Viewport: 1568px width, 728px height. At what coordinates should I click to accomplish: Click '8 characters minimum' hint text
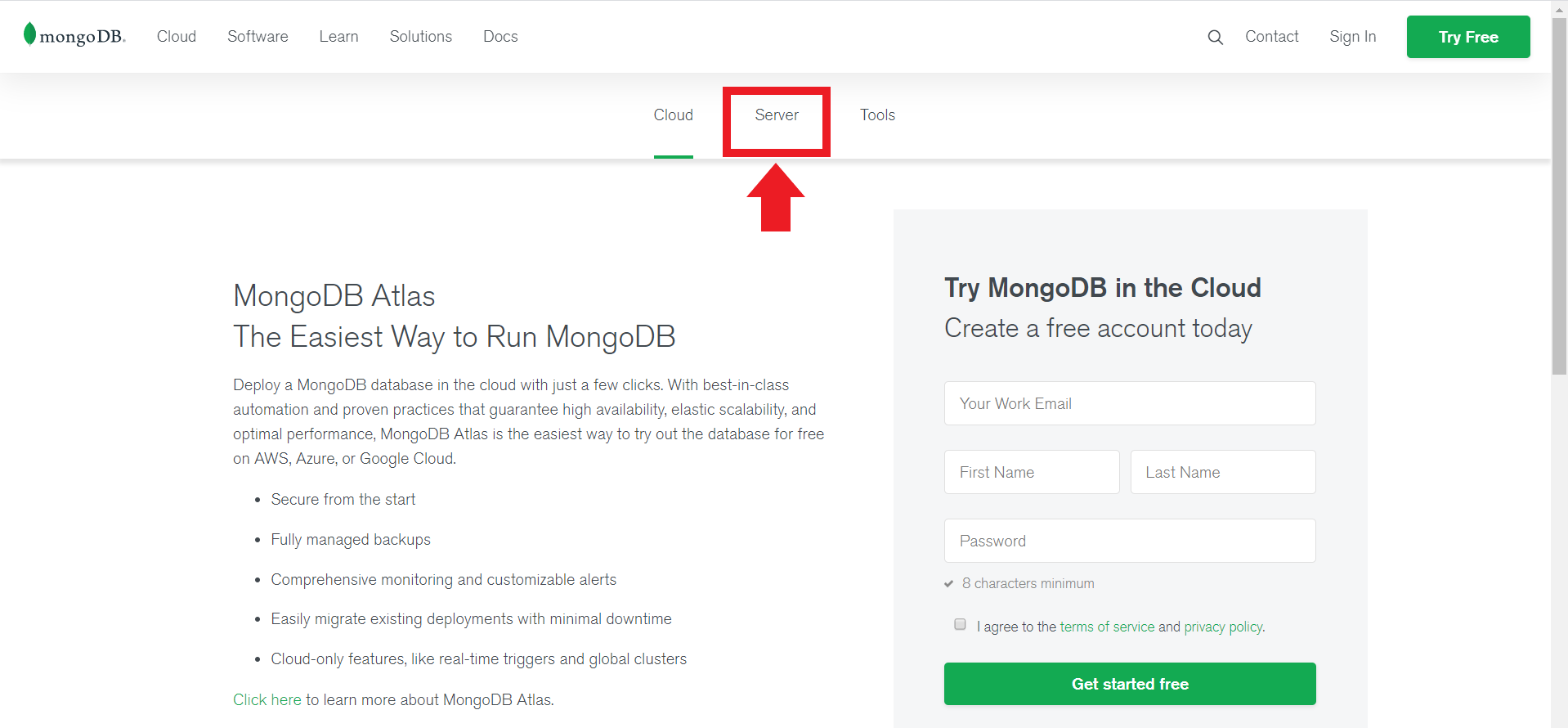tap(1028, 583)
